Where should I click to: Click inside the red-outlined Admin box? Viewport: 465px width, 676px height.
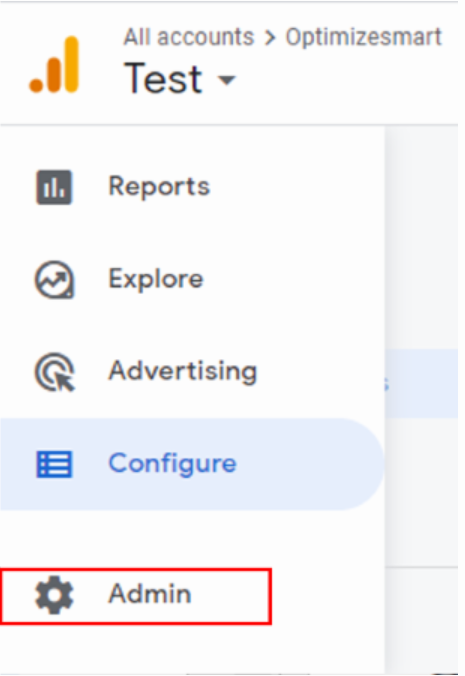(136, 596)
